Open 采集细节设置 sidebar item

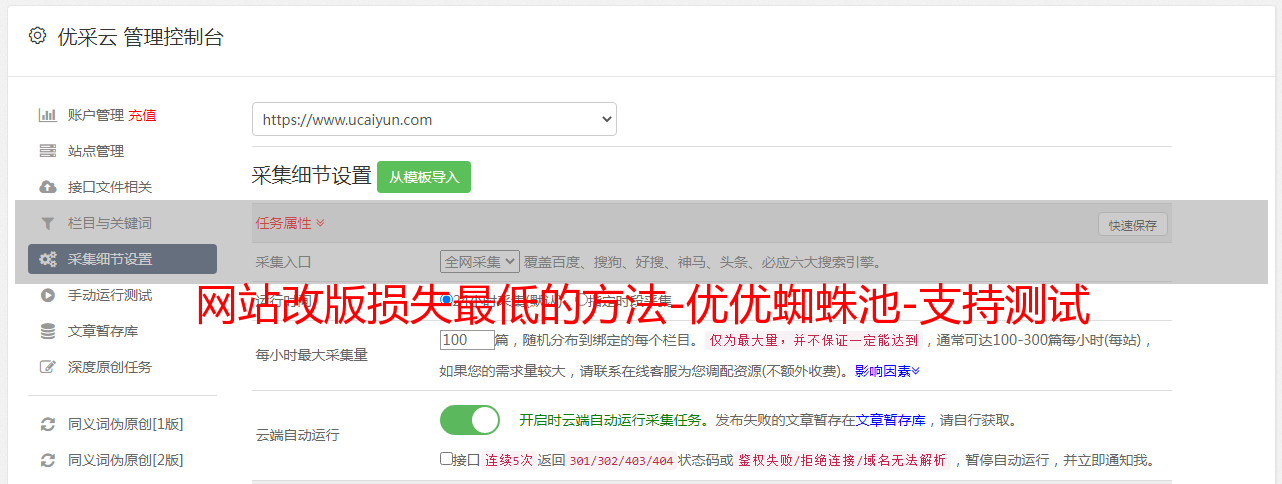[122, 259]
